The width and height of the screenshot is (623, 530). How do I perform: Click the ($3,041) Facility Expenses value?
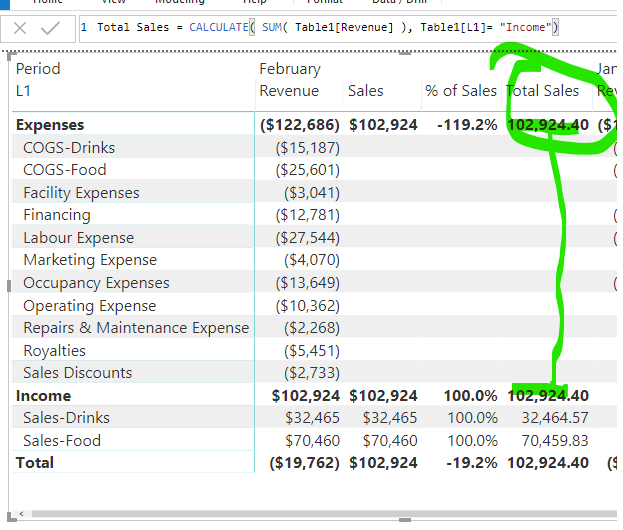coord(312,193)
